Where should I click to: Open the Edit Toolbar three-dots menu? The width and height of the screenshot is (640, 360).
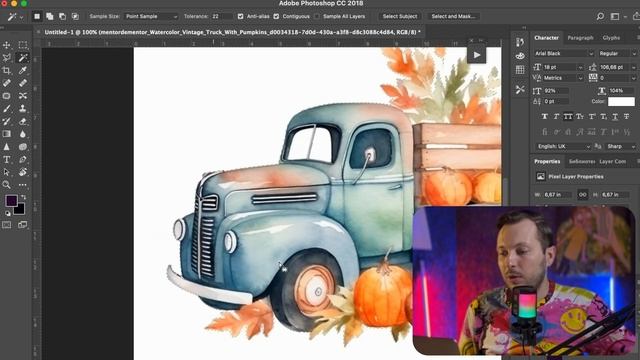click(23, 185)
